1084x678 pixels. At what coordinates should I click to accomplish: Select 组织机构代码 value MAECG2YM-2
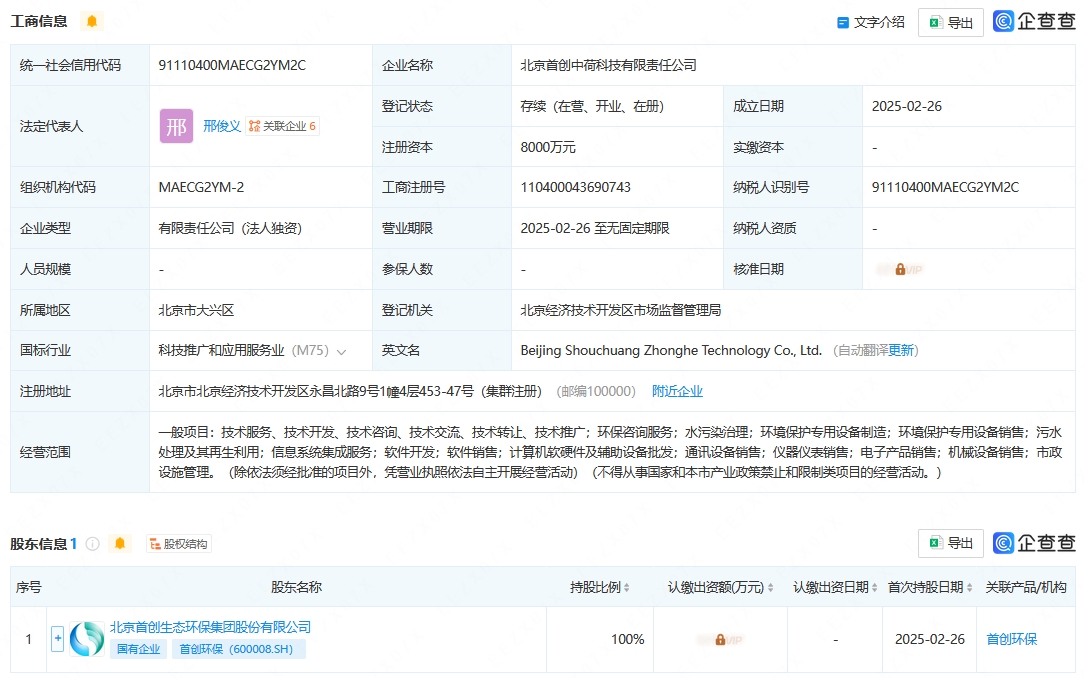(x=201, y=187)
